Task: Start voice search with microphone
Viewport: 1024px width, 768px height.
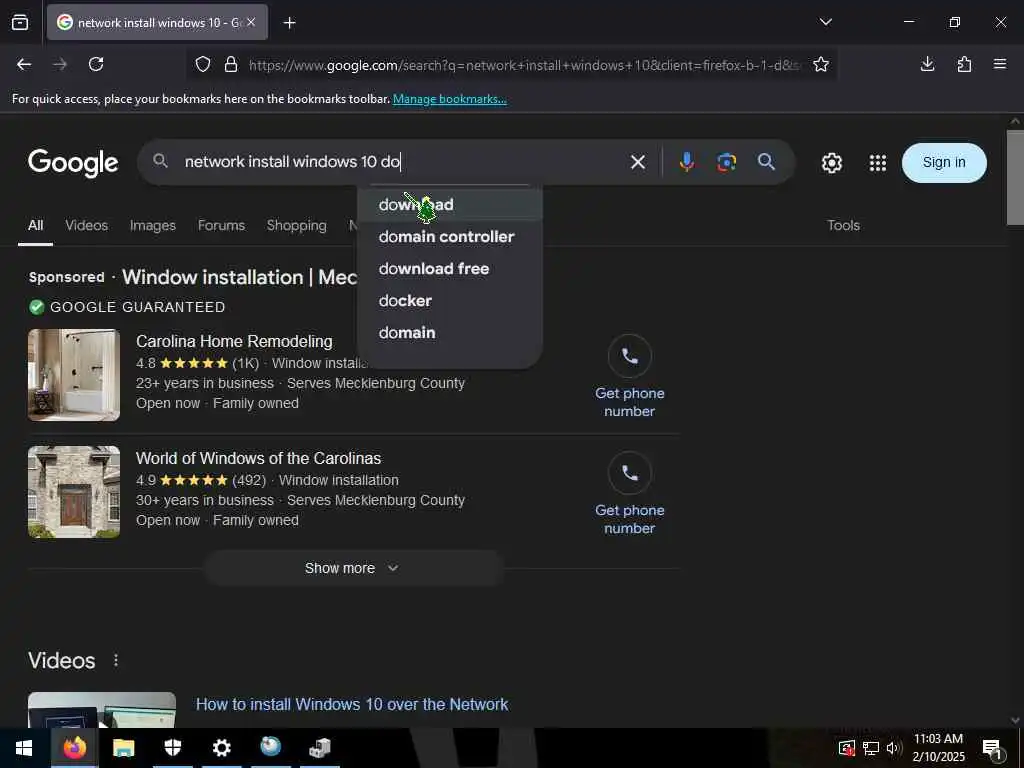Action: (x=686, y=162)
